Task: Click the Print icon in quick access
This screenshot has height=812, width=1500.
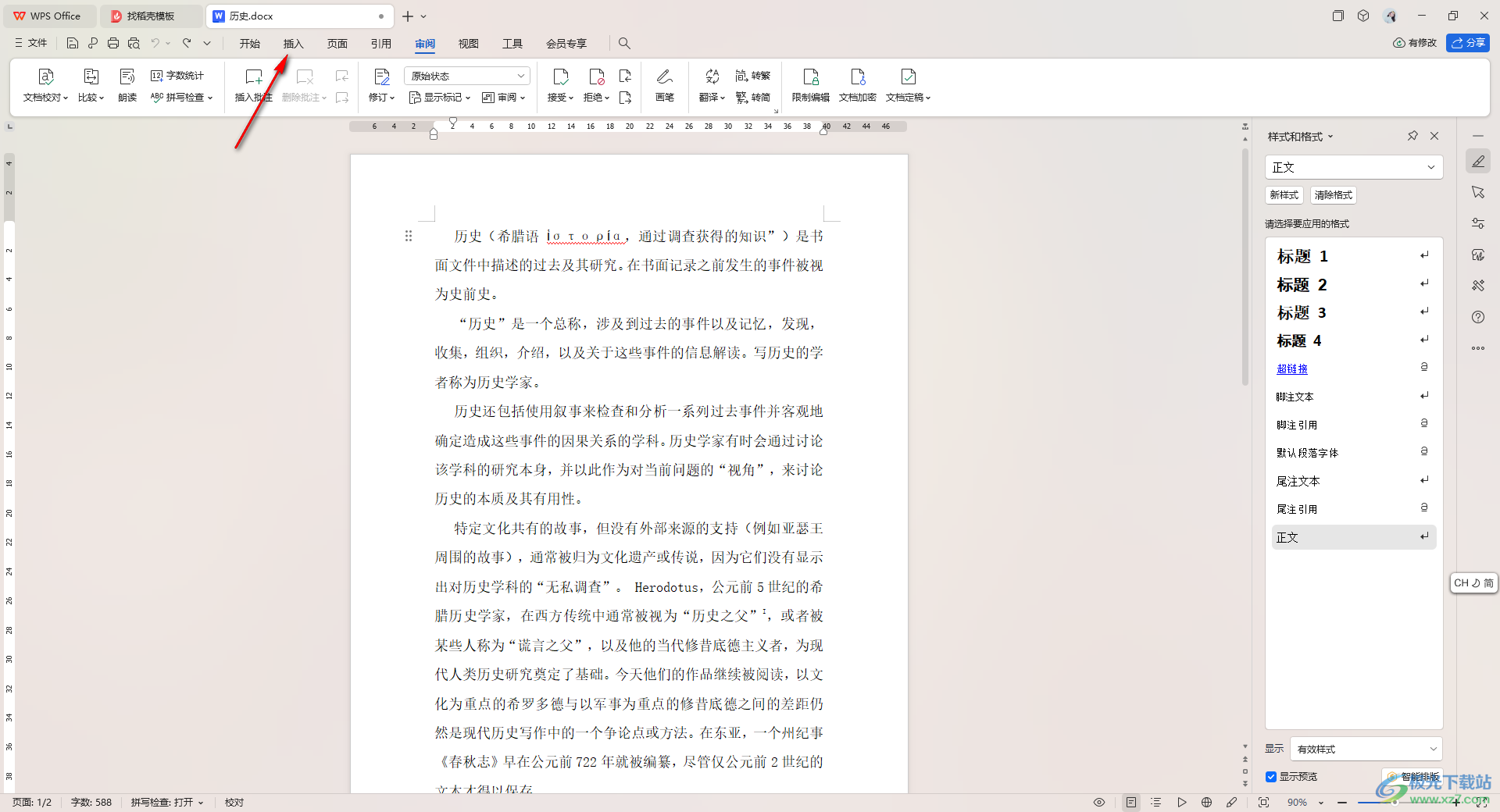Action: point(113,43)
